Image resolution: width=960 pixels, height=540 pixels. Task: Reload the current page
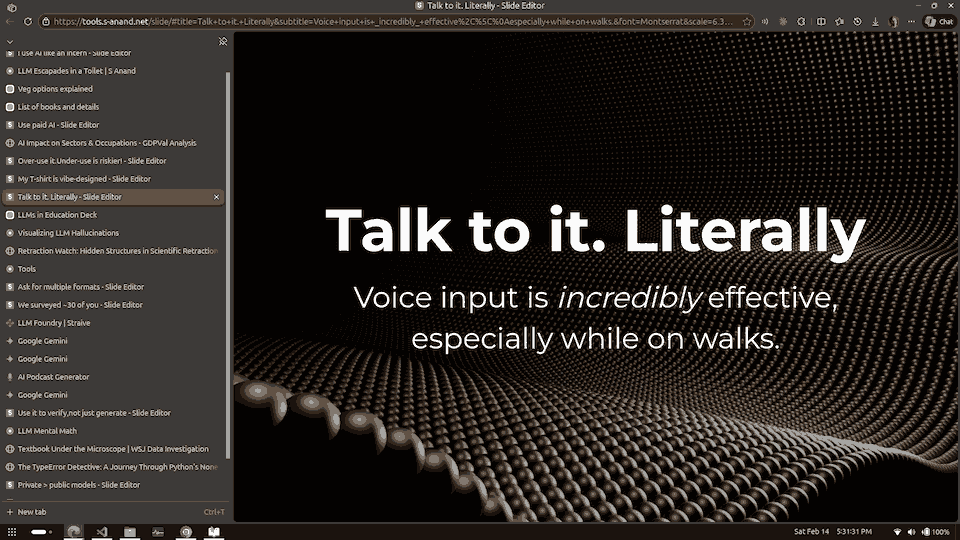pos(28,21)
